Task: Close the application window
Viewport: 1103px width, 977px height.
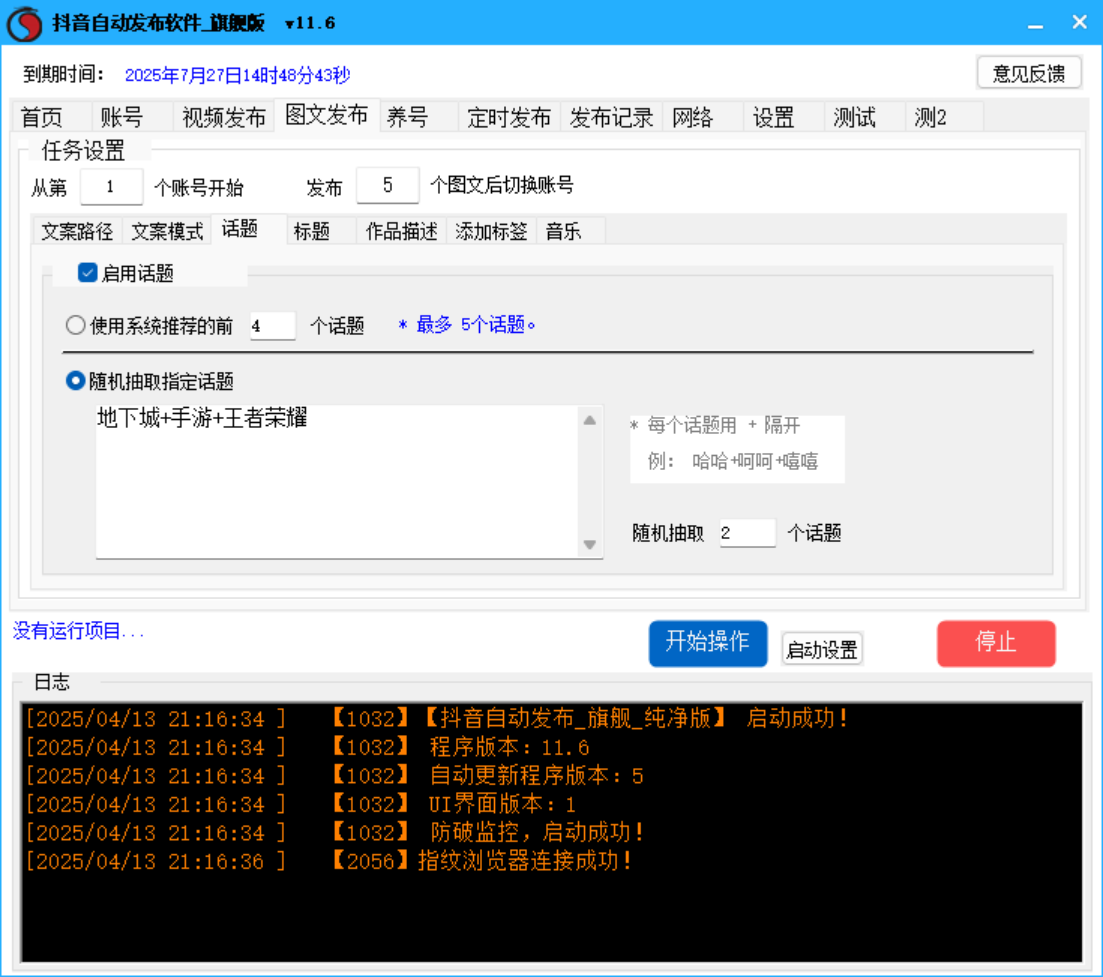Action: pyautogui.click(x=1080, y=23)
